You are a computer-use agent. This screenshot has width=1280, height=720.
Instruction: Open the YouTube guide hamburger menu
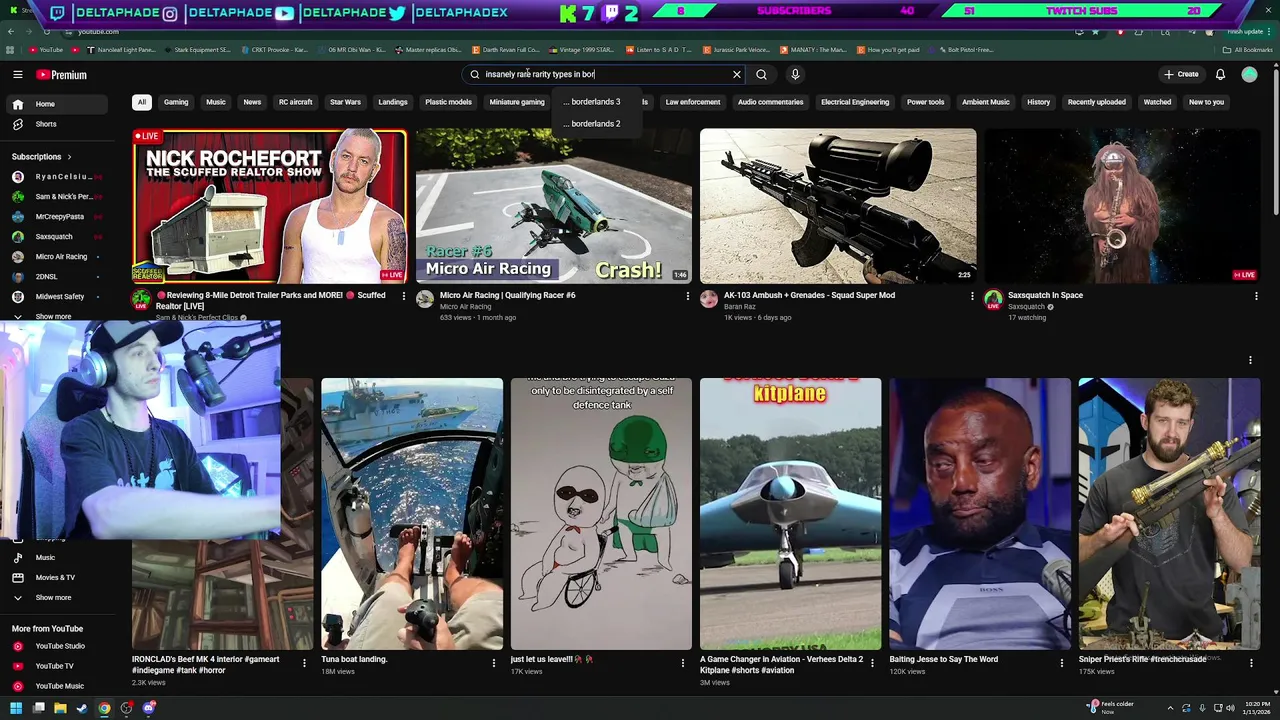pos(18,74)
